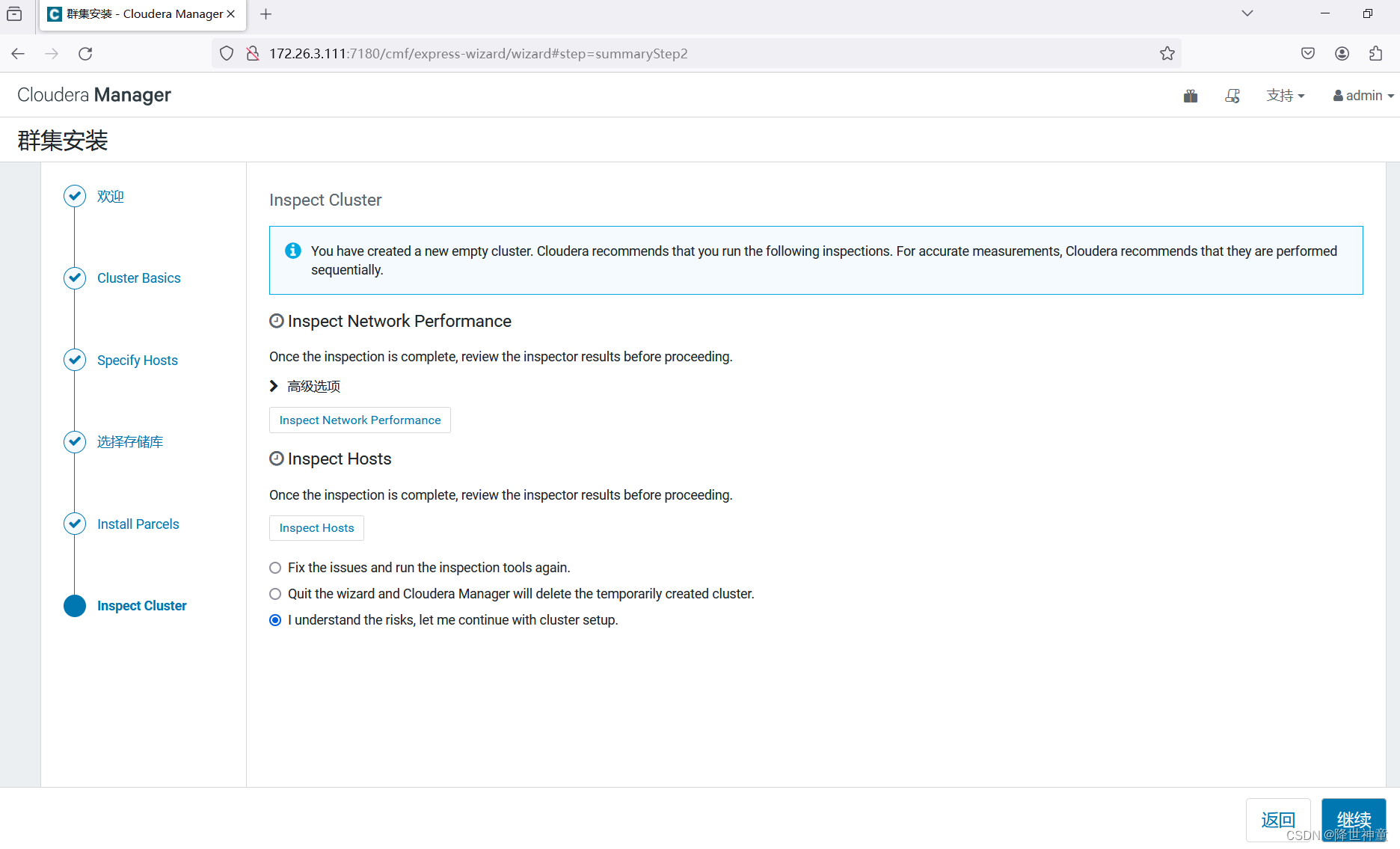Open the Pocket save icon

tap(1308, 53)
